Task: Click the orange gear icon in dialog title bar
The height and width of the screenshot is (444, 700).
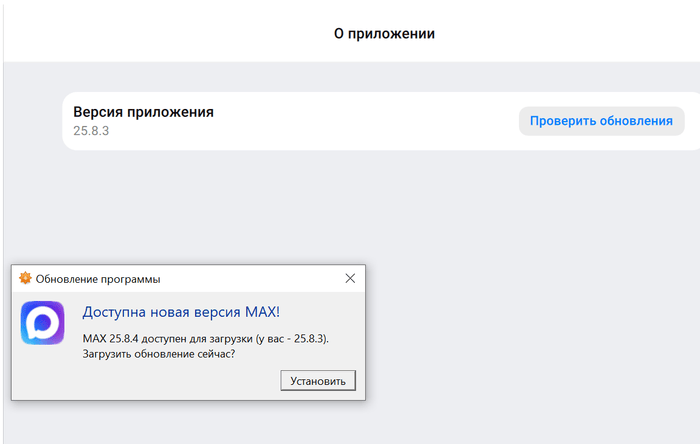Action: [x=26, y=278]
